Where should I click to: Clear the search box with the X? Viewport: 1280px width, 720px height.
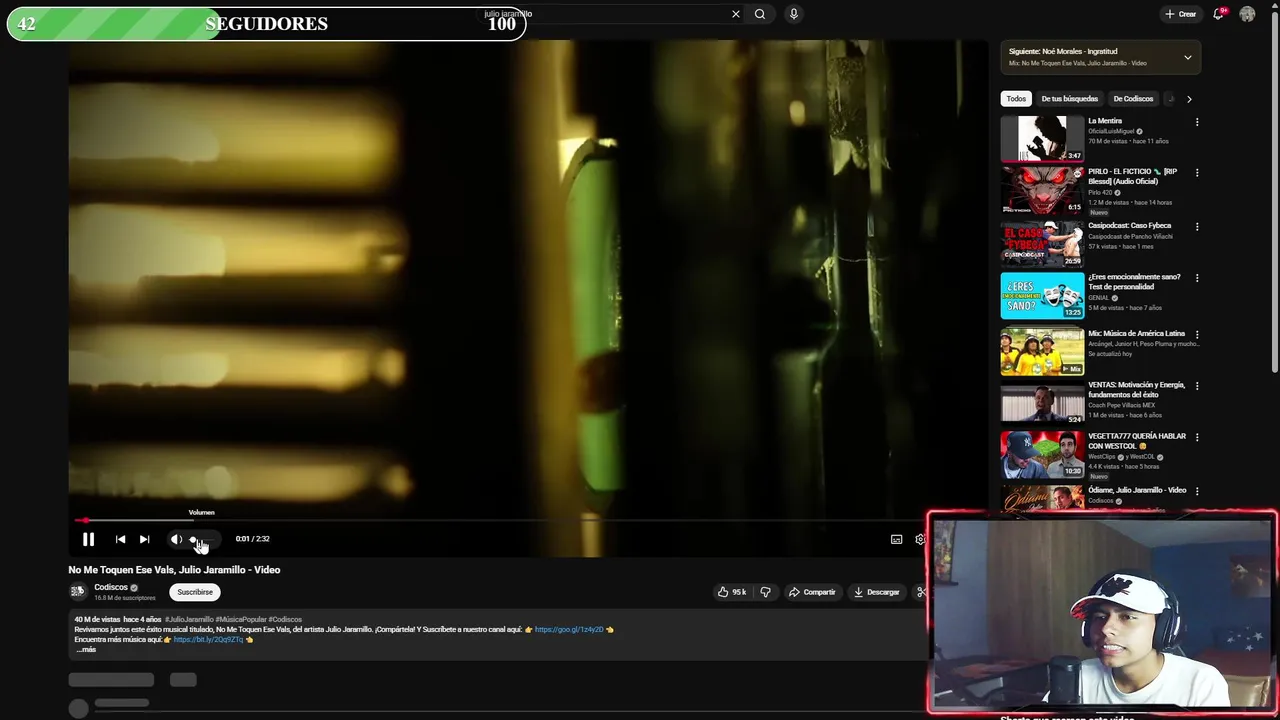pos(736,14)
